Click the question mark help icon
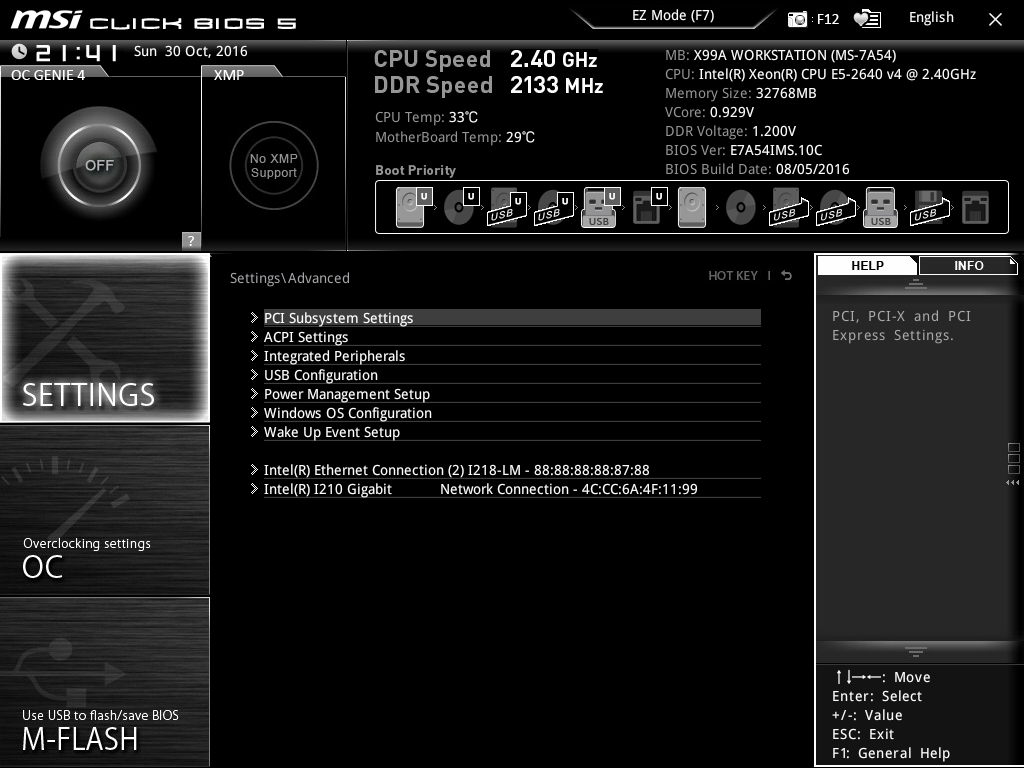 [x=191, y=240]
